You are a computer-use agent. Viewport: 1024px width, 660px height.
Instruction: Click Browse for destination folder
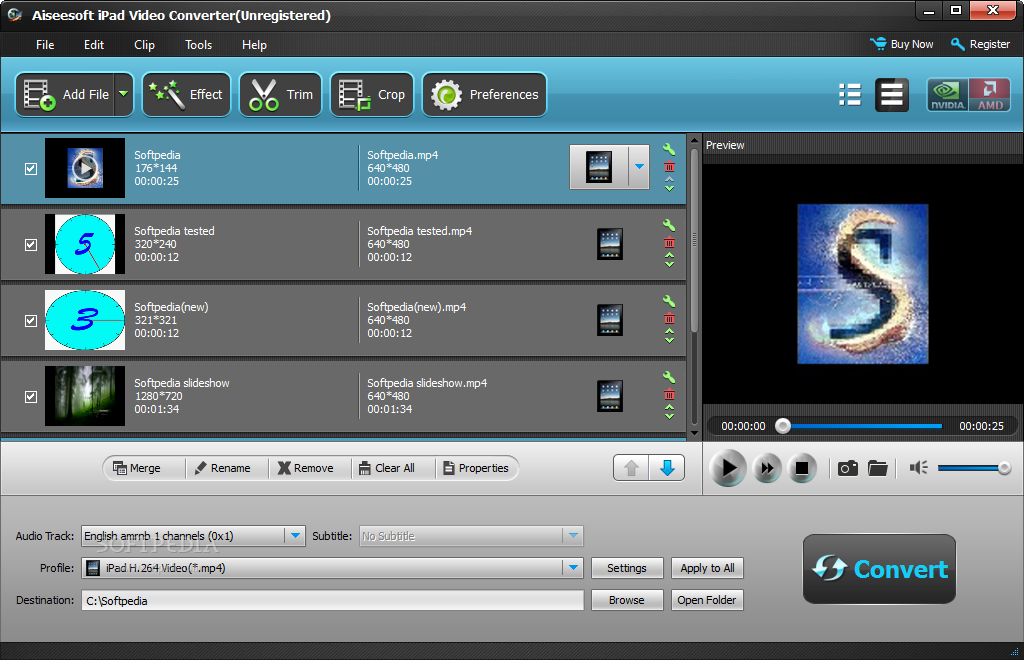[x=627, y=600]
